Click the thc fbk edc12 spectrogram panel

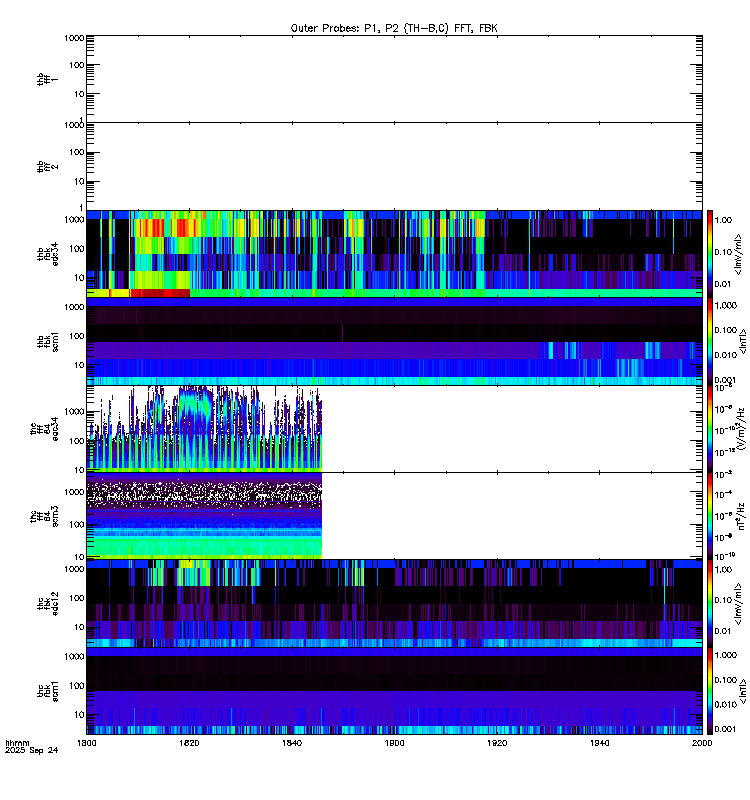pos(394,604)
